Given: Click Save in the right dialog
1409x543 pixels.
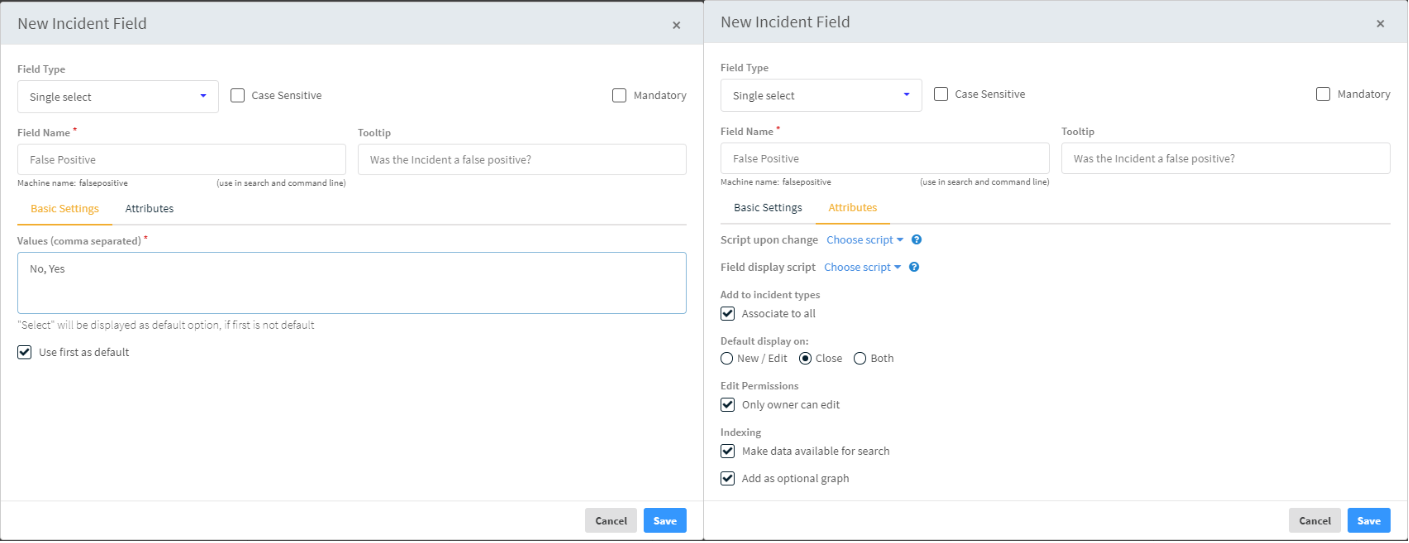Looking at the screenshot, I should (x=1368, y=521).
